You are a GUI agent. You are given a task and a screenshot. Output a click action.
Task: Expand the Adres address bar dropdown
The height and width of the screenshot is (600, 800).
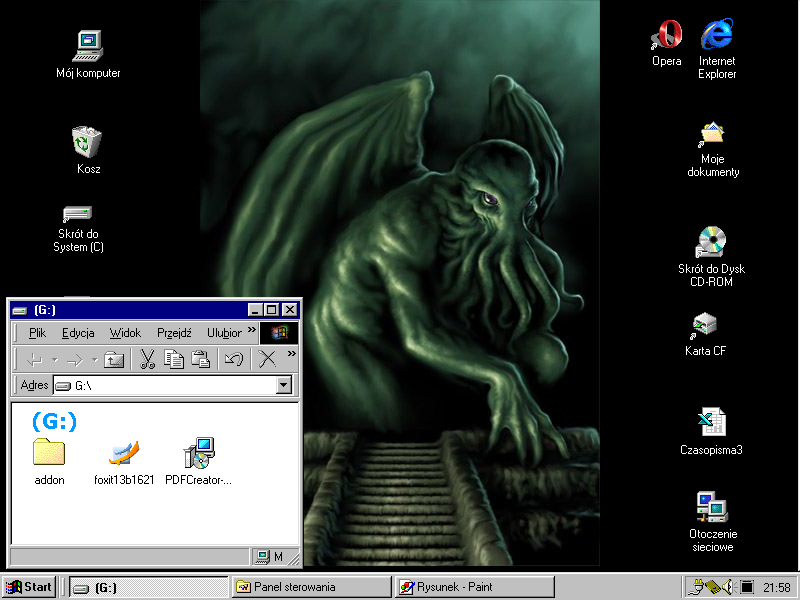(283, 386)
